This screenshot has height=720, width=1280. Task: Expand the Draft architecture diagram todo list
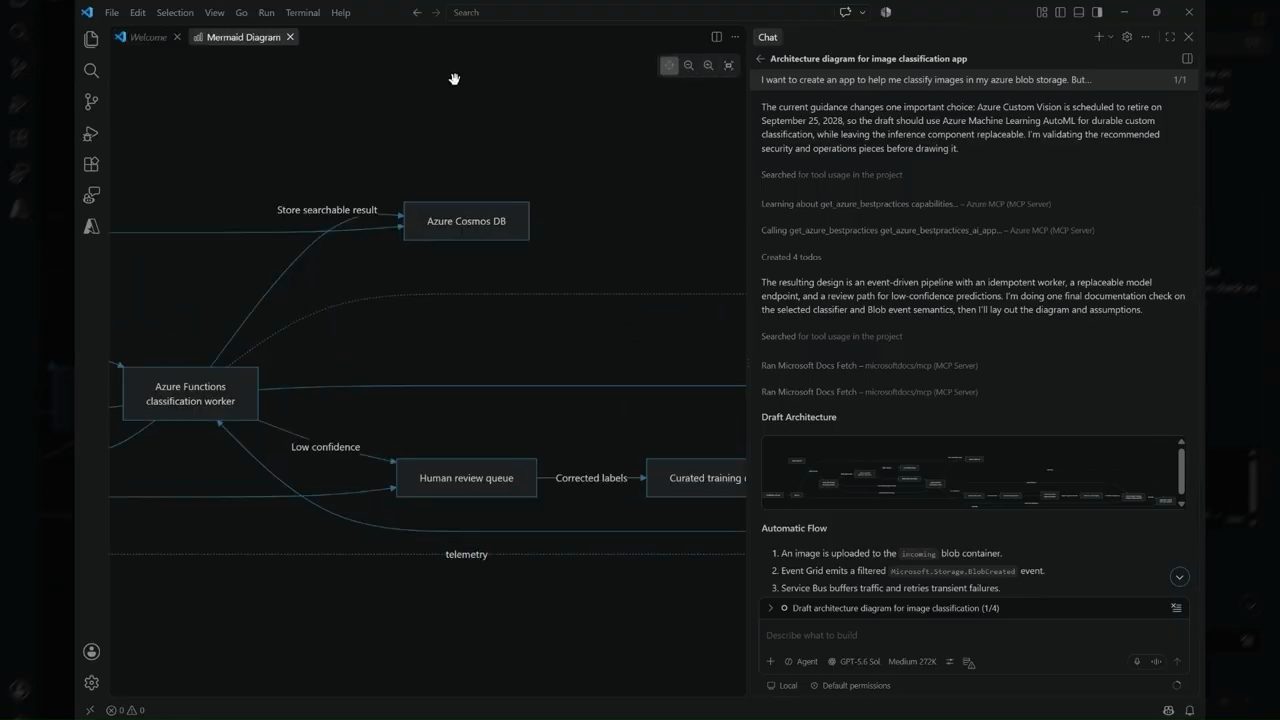click(770, 608)
